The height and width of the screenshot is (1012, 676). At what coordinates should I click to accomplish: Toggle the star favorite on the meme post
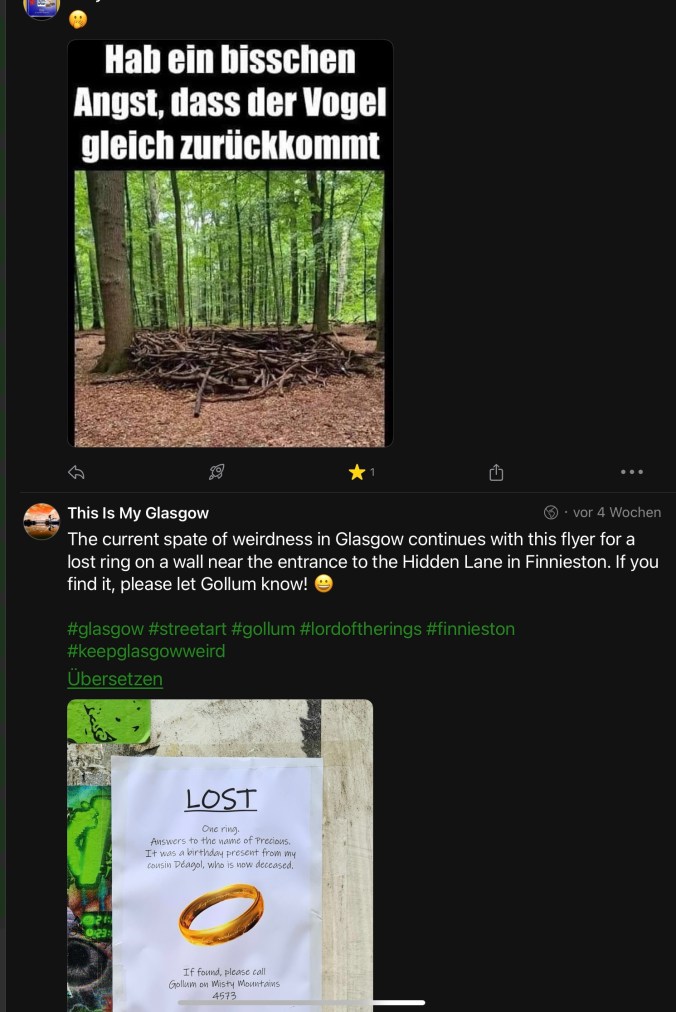click(x=357, y=472)
